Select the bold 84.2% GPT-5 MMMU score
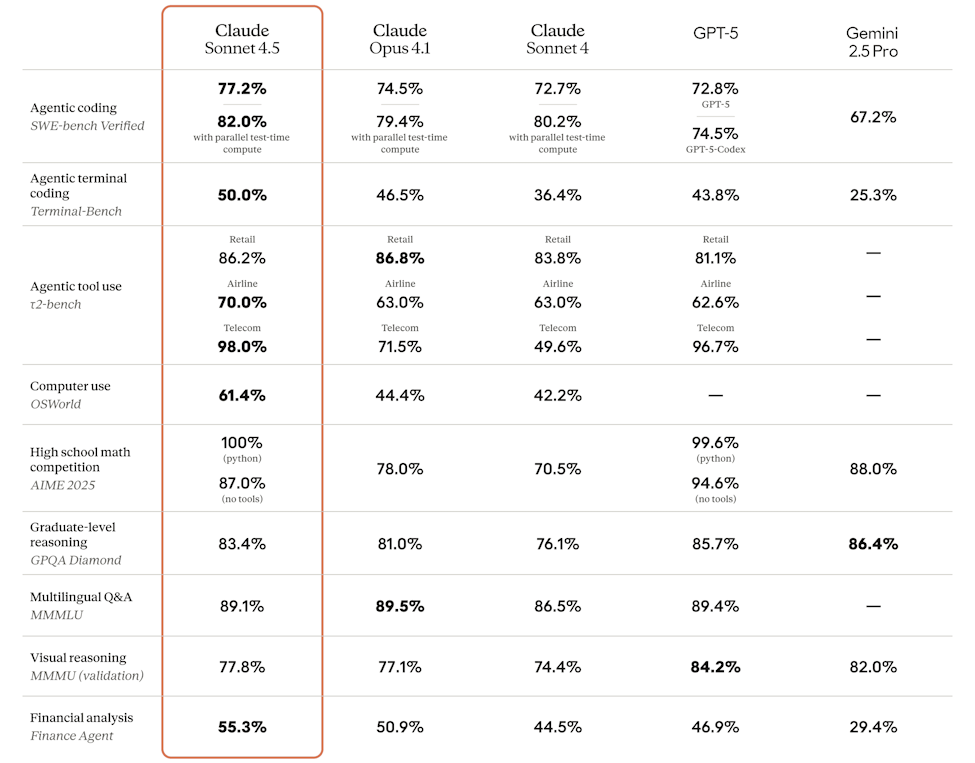 point(715,667)
